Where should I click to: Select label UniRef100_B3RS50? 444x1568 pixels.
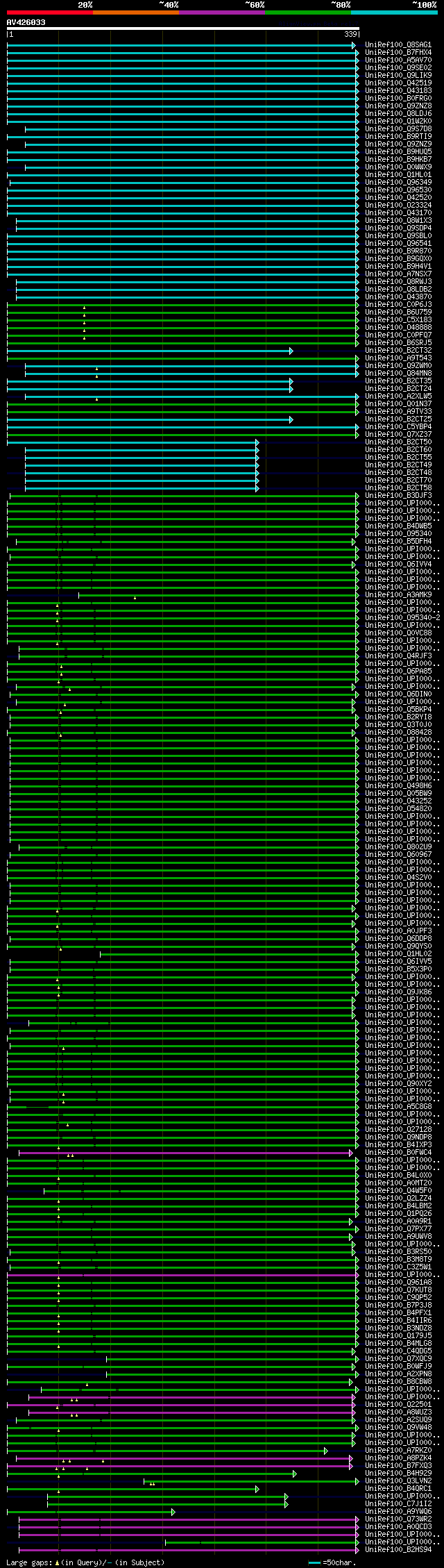coord(398,1252)
